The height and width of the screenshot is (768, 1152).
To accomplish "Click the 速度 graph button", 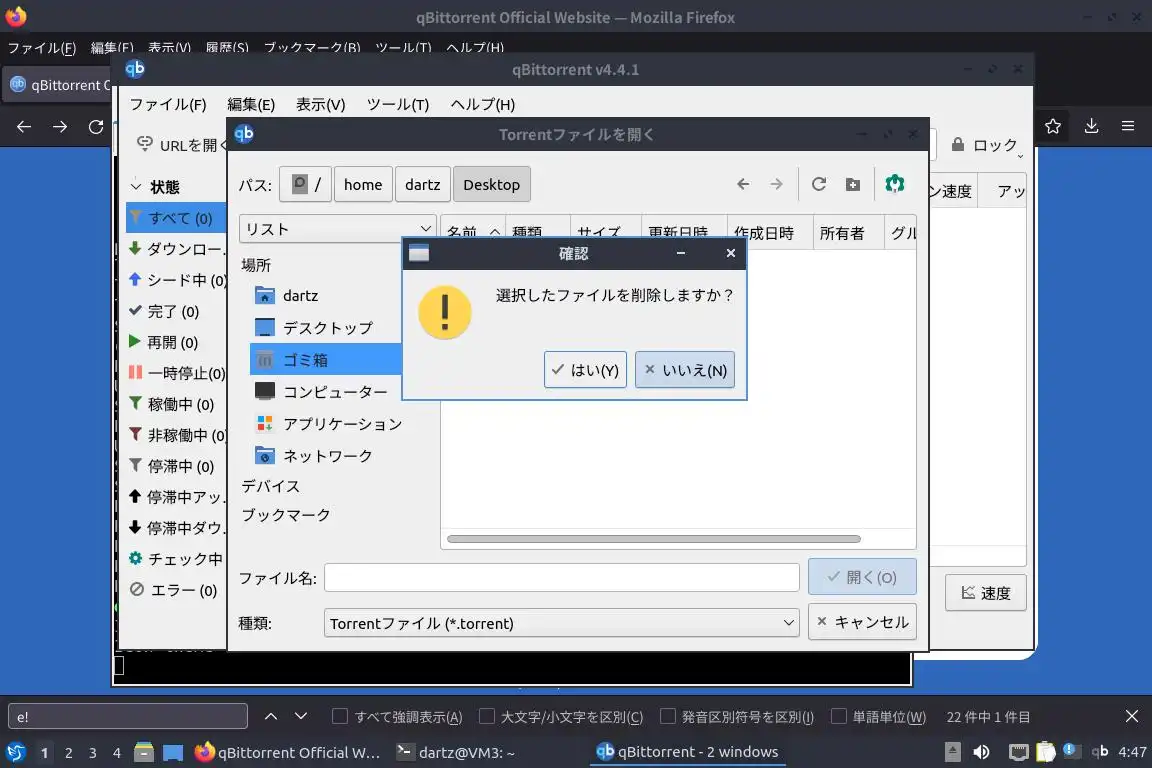I will [985, 592].
